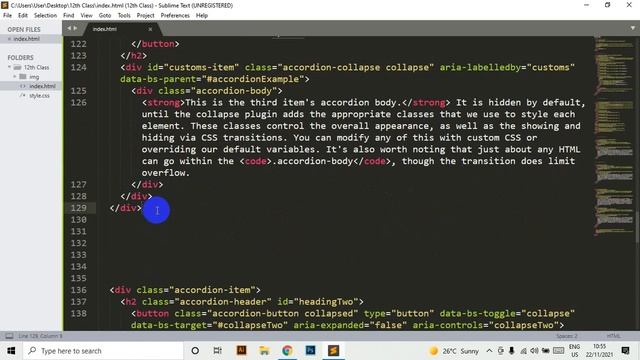640x360 pixels.
Task: Open the Edit menu
Action: 23,16
